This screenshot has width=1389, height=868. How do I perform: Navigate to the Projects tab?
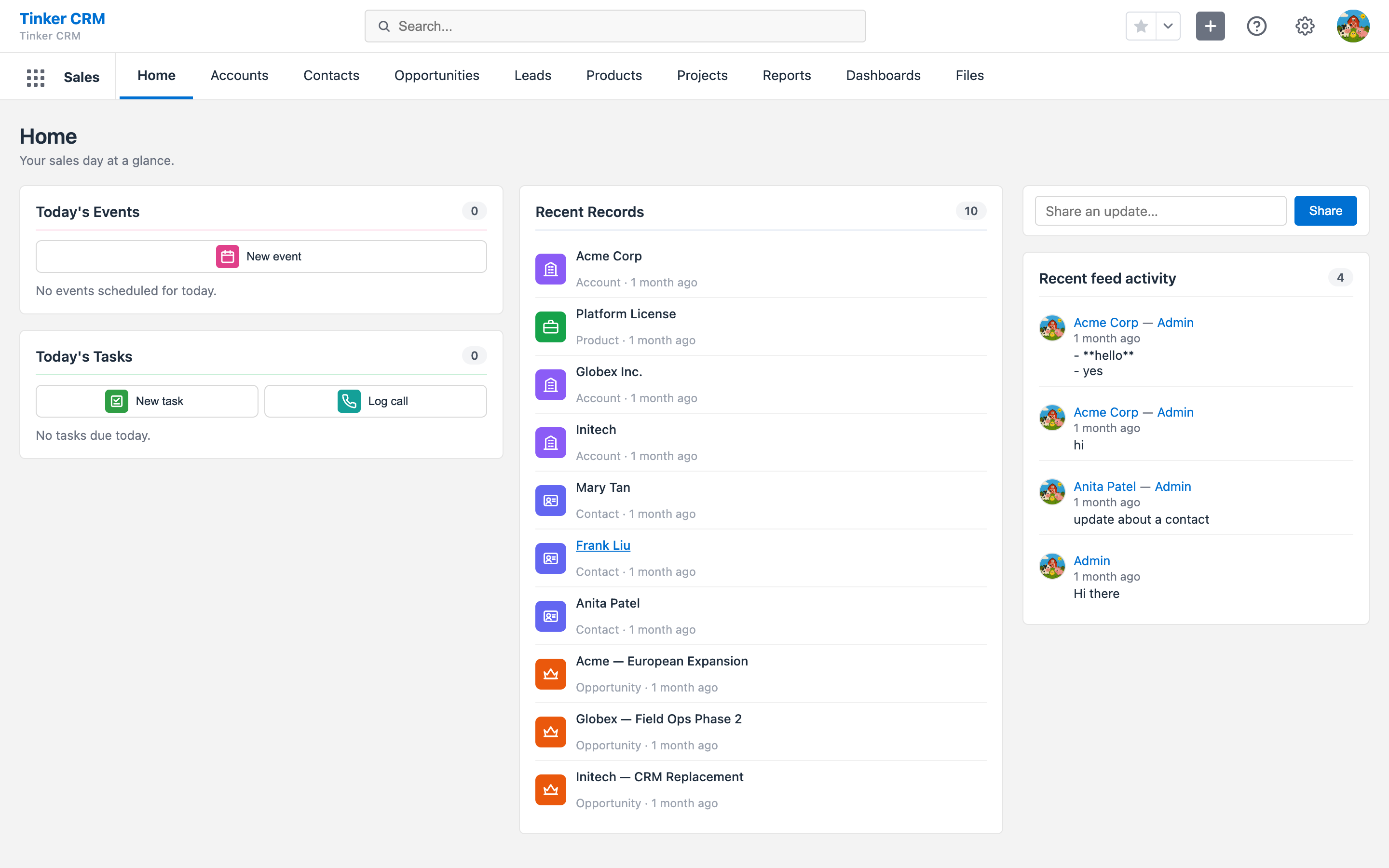click(702, 76)
